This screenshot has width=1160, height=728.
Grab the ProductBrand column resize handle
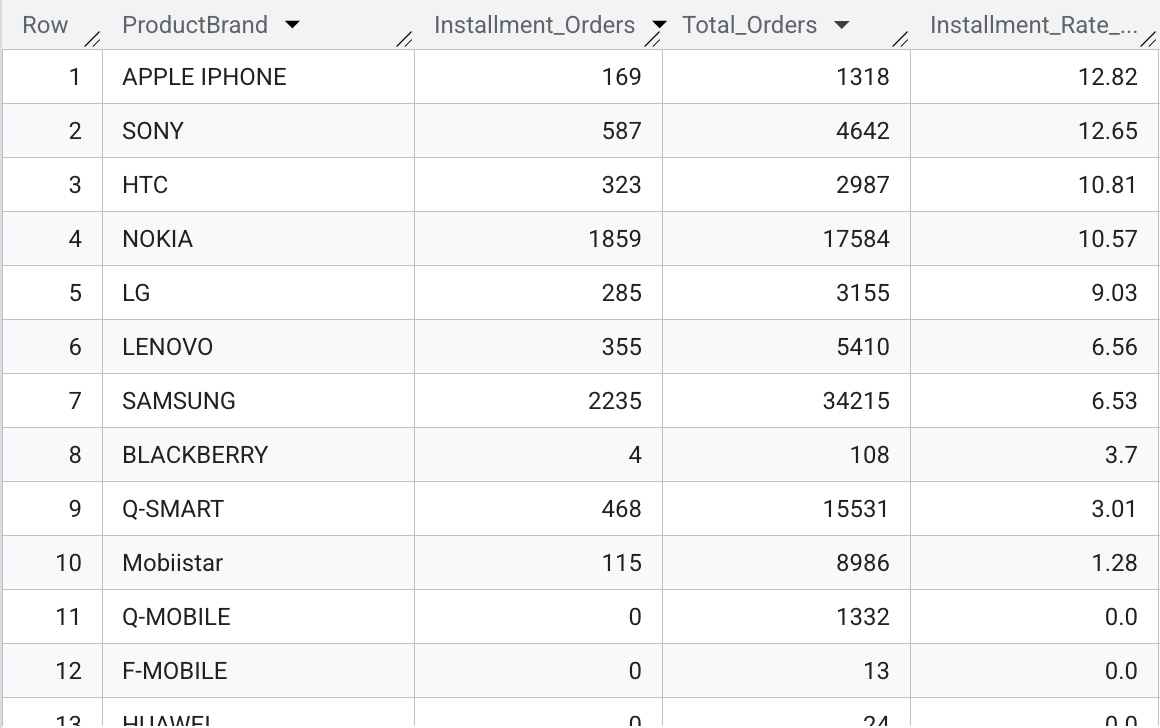click(x=404, y=40)
